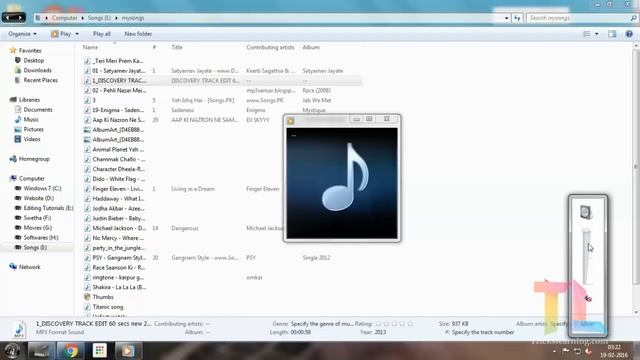Set a three star rating in details pane
Image resolution: width=640 pixels, height=360 pixels.
[394, 324]
